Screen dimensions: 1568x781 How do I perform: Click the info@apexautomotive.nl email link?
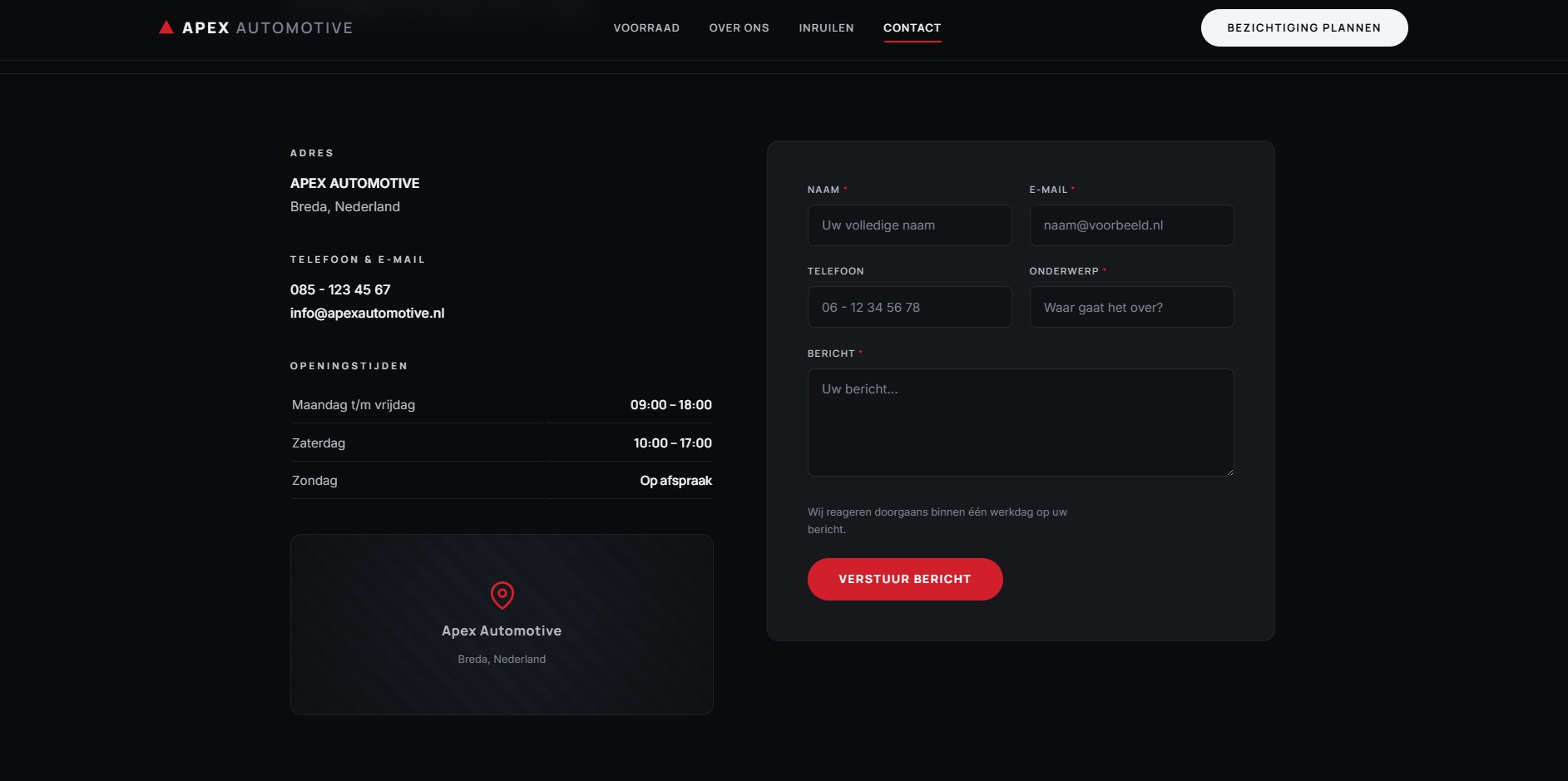point(367,313)
